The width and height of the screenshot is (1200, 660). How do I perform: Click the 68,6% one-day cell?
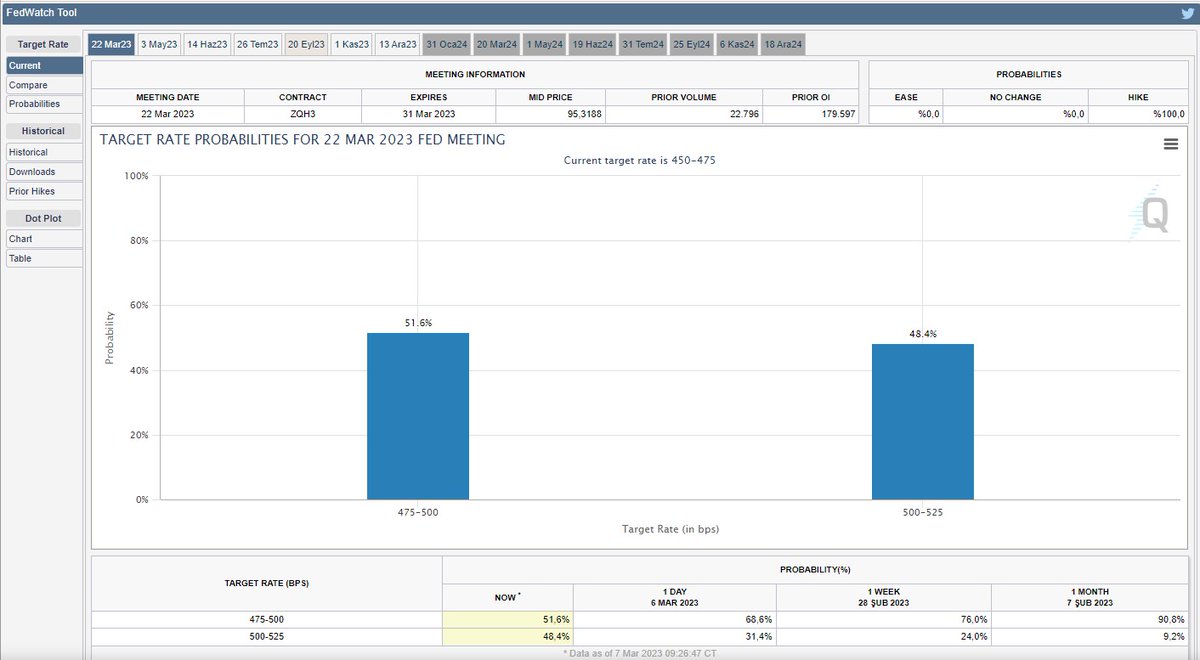[x=674, y=620]
